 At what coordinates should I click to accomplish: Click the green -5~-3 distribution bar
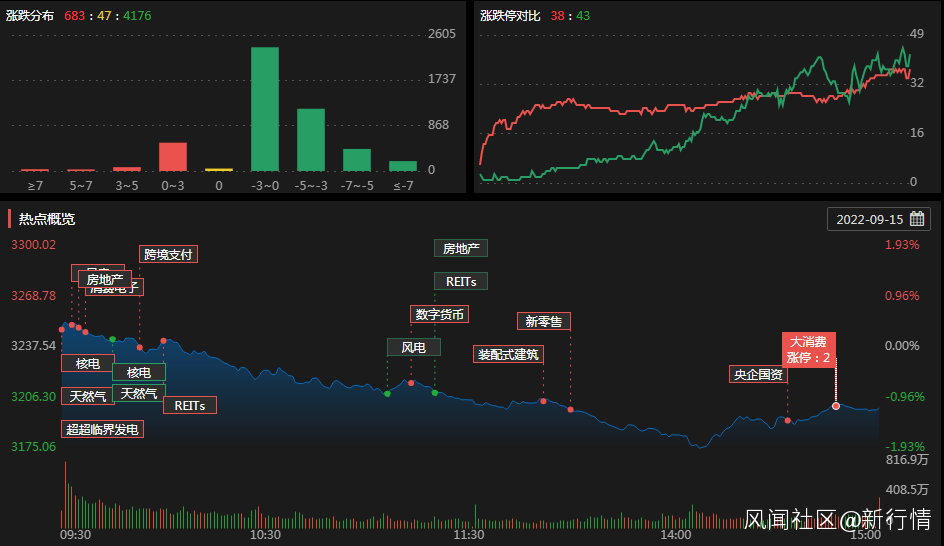311,140
